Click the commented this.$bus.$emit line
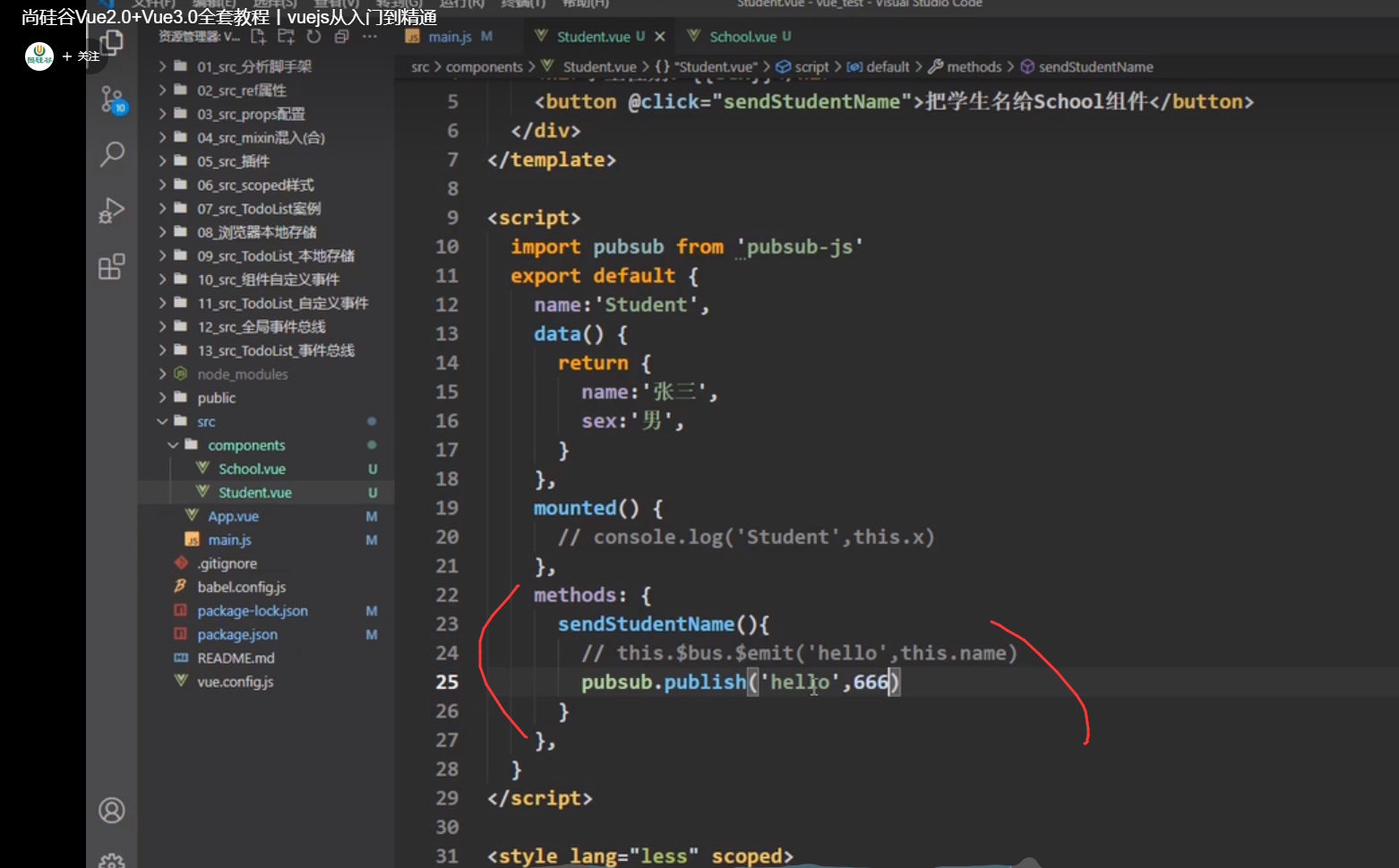 pos(799,653)
